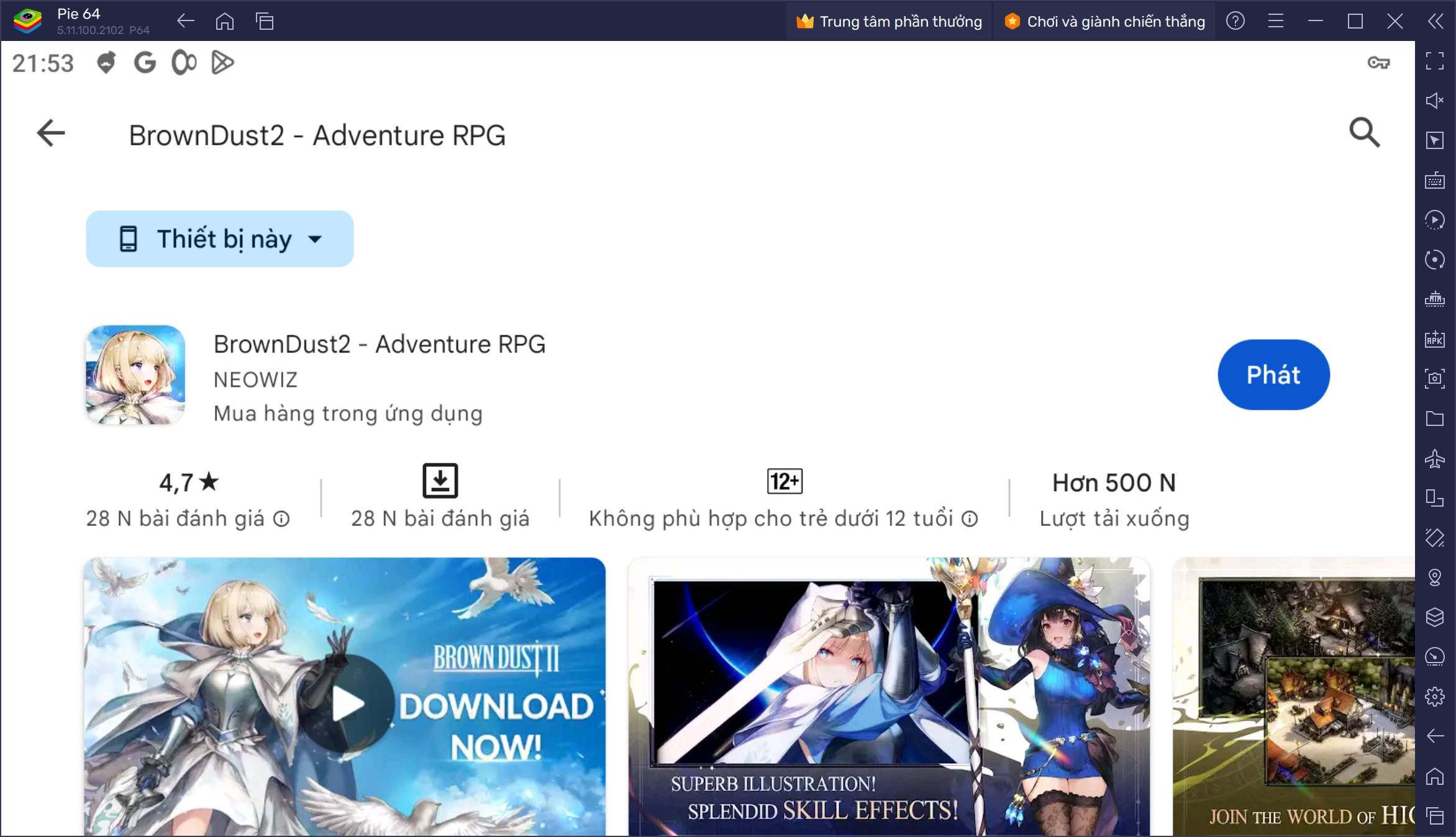
Task: Click "Hơn 500 N" downloads text
Action: click(x=1114, y=483)
